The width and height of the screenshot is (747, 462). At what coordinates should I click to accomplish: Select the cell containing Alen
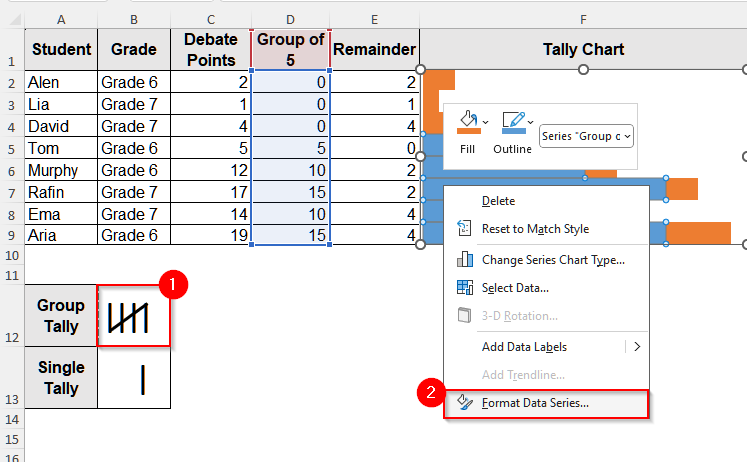61,82
